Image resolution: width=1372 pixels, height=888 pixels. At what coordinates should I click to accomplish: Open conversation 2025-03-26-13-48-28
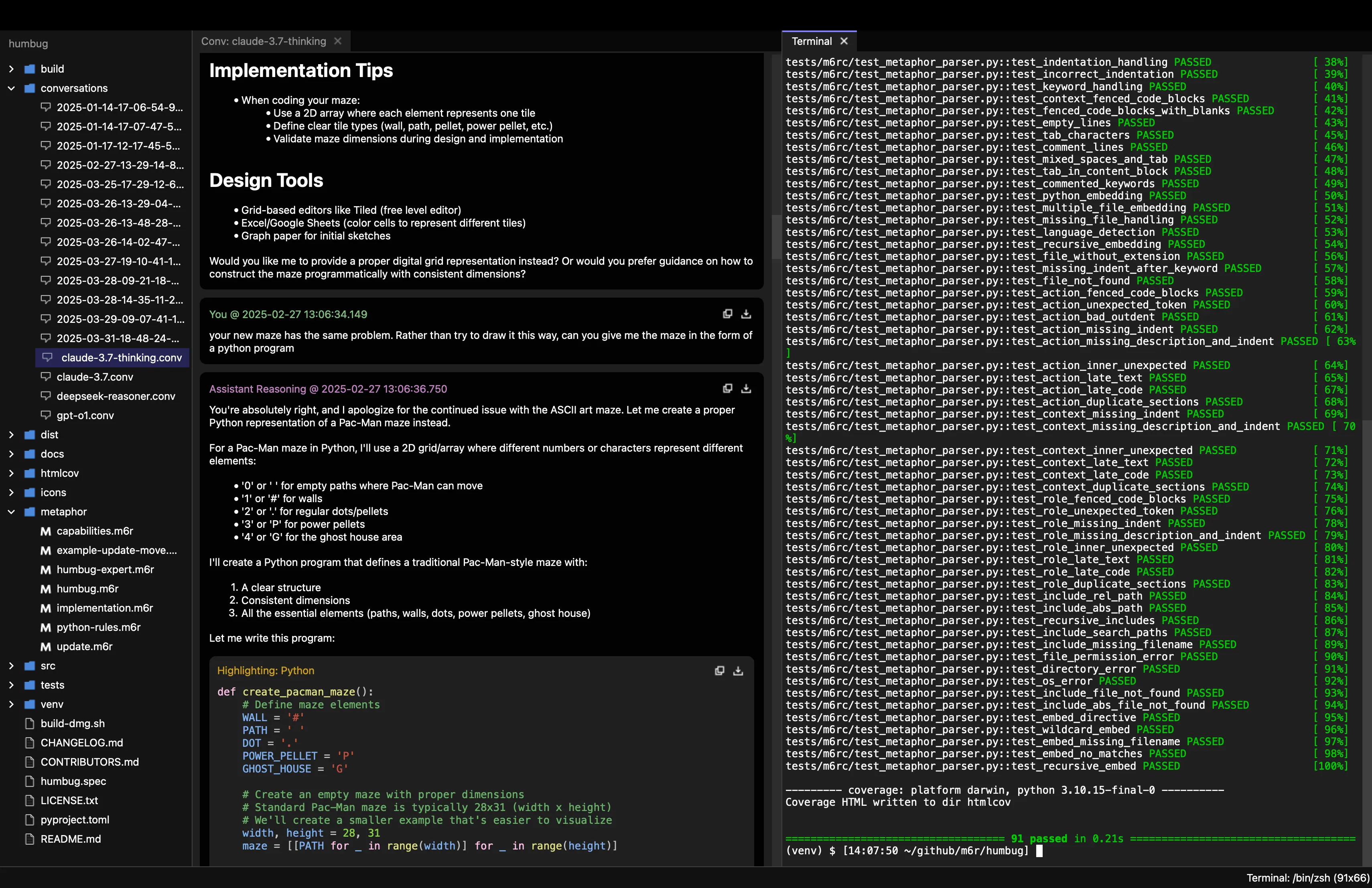pyautogui.click(x=112, y=223)
